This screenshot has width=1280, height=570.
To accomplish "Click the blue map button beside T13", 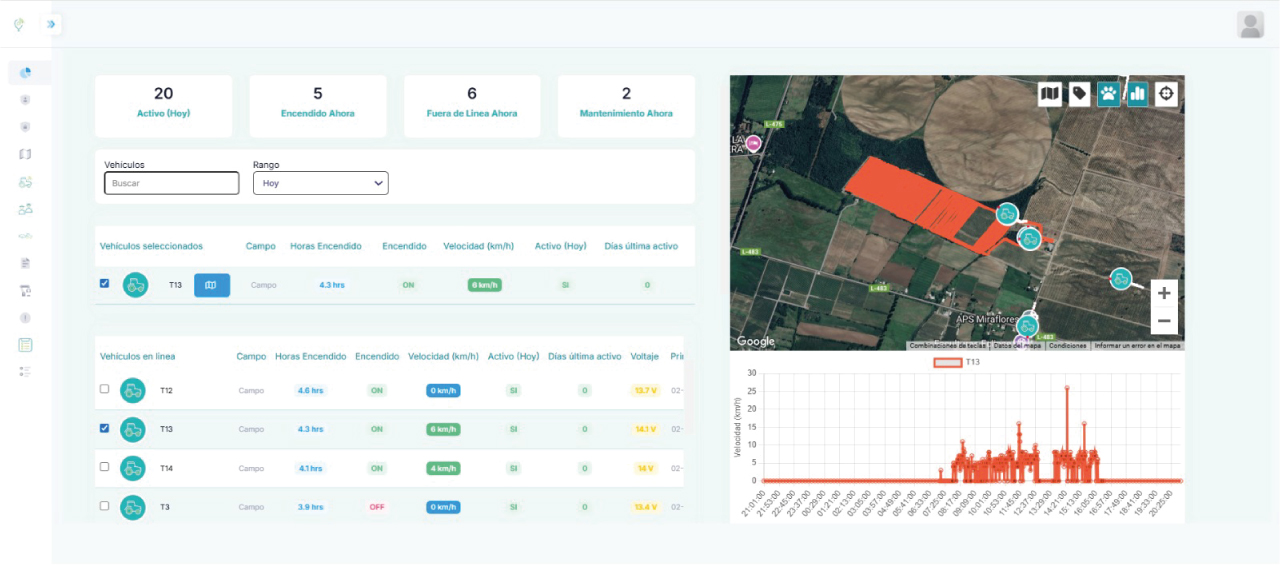I will point(211,285).
